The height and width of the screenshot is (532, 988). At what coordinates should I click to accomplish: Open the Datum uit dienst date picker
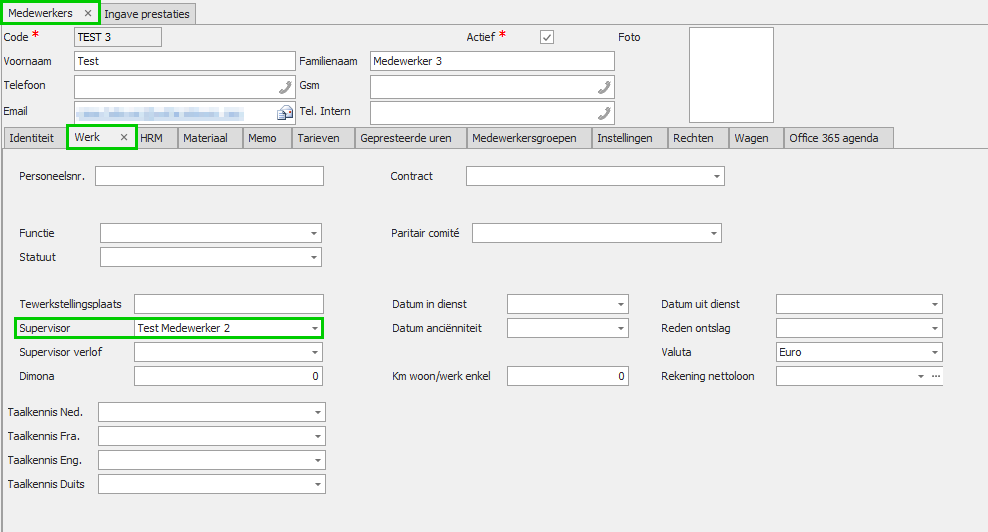(x=935, y=304)
